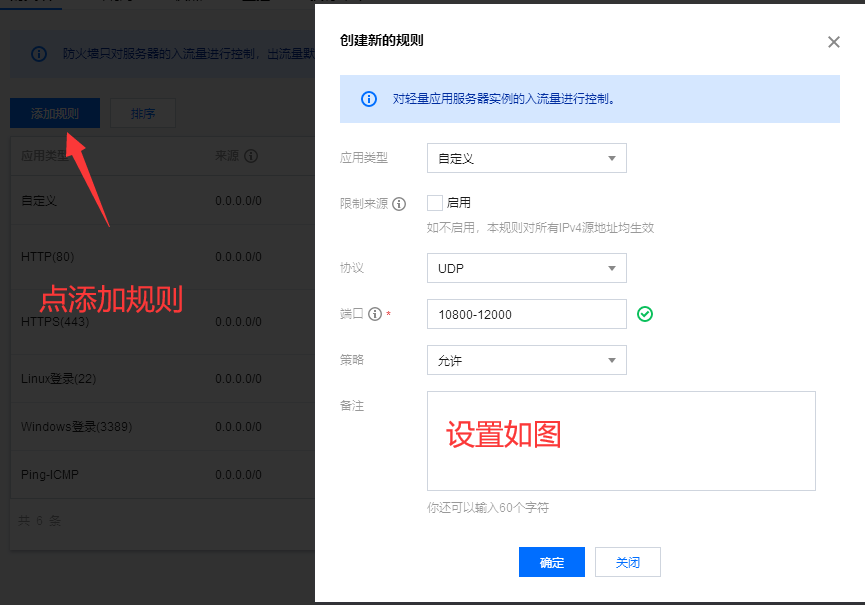Click the 排序 button
Viewport: 865px width, 605px height.
(143, 113)
